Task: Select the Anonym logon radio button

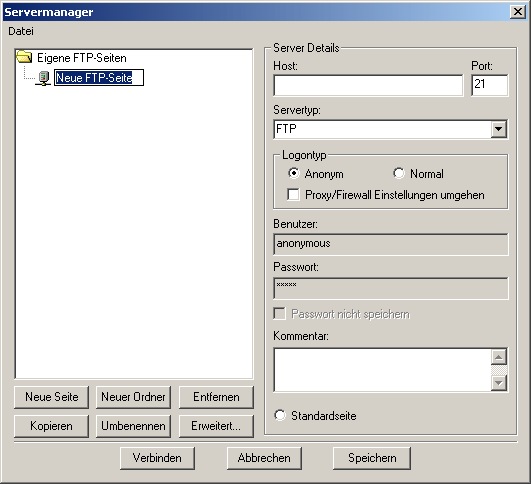Action: click(x=294, y=173)
